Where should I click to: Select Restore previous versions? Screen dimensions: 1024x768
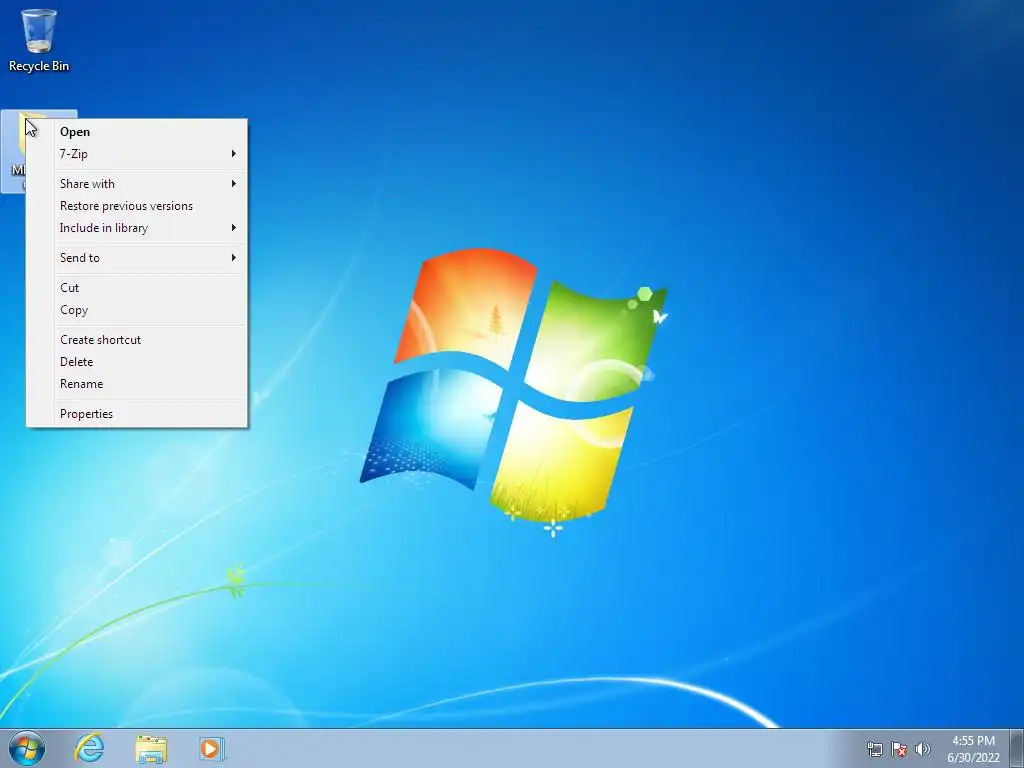pos(136,206)
